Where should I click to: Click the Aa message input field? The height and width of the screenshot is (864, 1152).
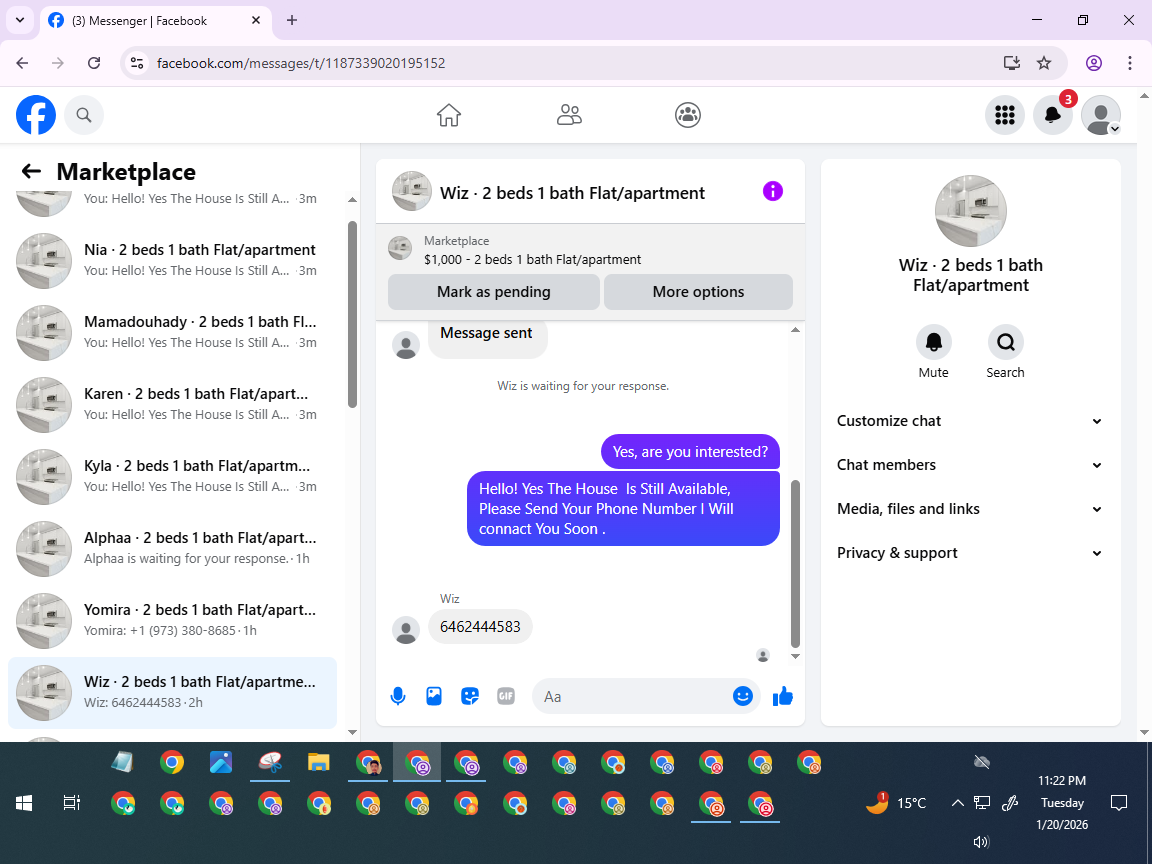point(636,696)
